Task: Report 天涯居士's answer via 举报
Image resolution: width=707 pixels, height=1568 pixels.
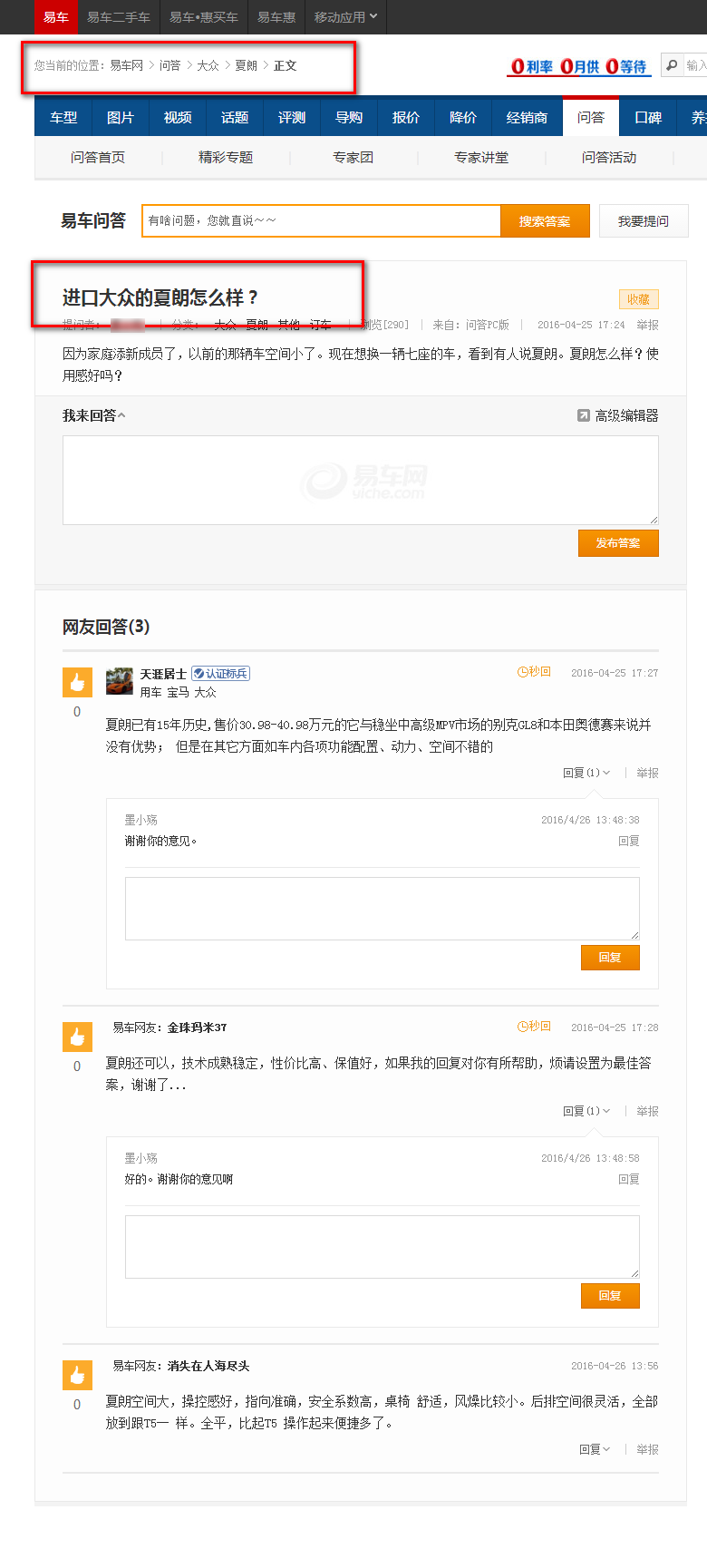Action: point(647,773)
